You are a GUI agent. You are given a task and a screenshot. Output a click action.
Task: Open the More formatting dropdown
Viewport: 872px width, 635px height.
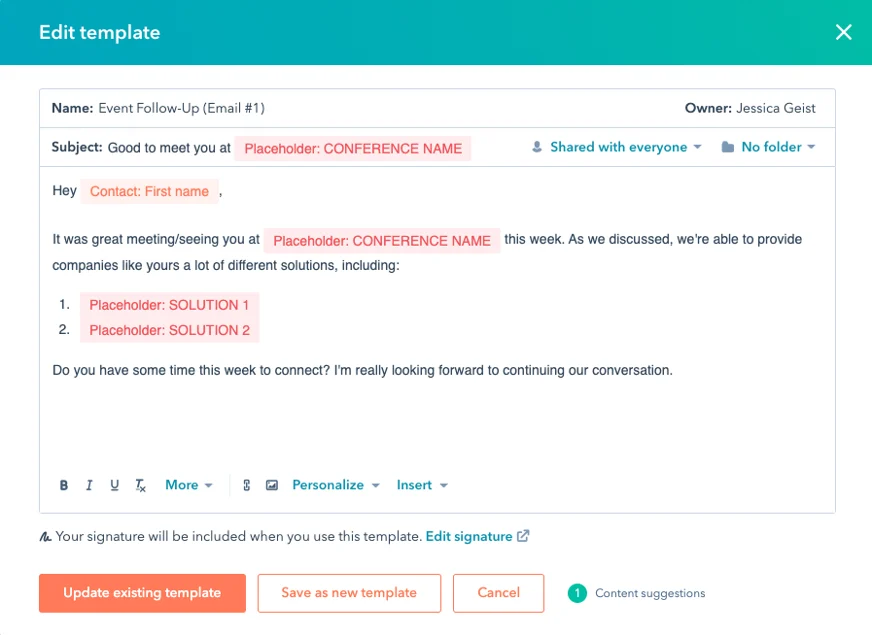click(x=188, y=485)
